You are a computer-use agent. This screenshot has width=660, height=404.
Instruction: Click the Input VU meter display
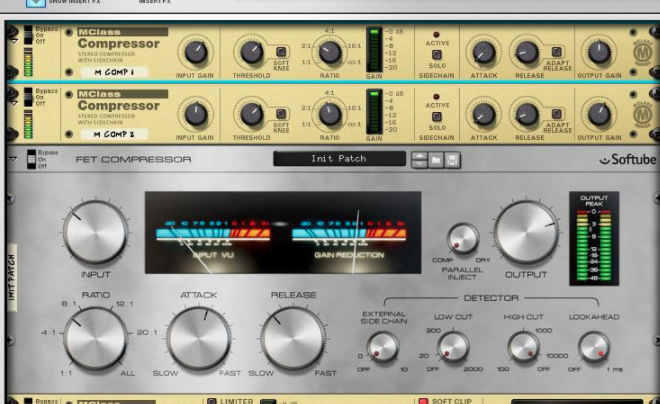(x=213, y=238)
